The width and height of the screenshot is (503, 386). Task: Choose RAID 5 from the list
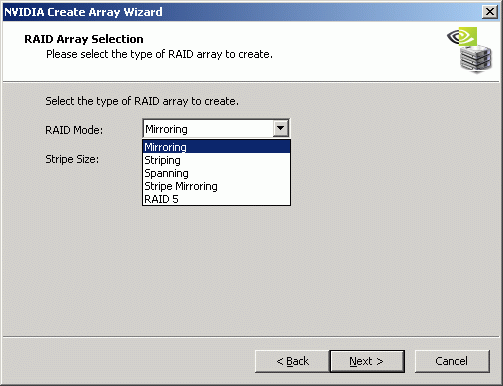216,199
